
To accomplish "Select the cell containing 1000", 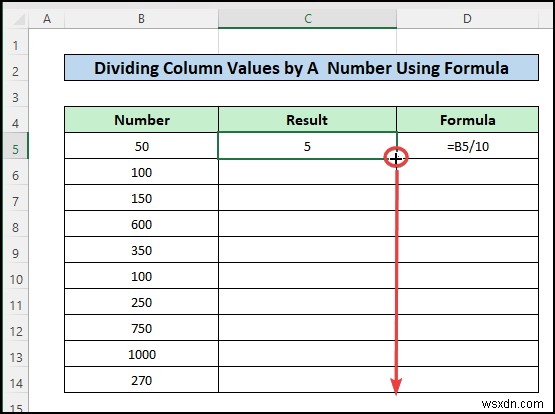I will point(142,354).
